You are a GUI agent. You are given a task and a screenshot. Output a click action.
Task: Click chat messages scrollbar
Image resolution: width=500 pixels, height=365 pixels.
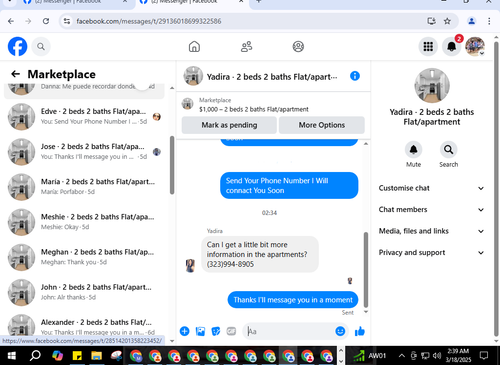[x=366, y=270]
